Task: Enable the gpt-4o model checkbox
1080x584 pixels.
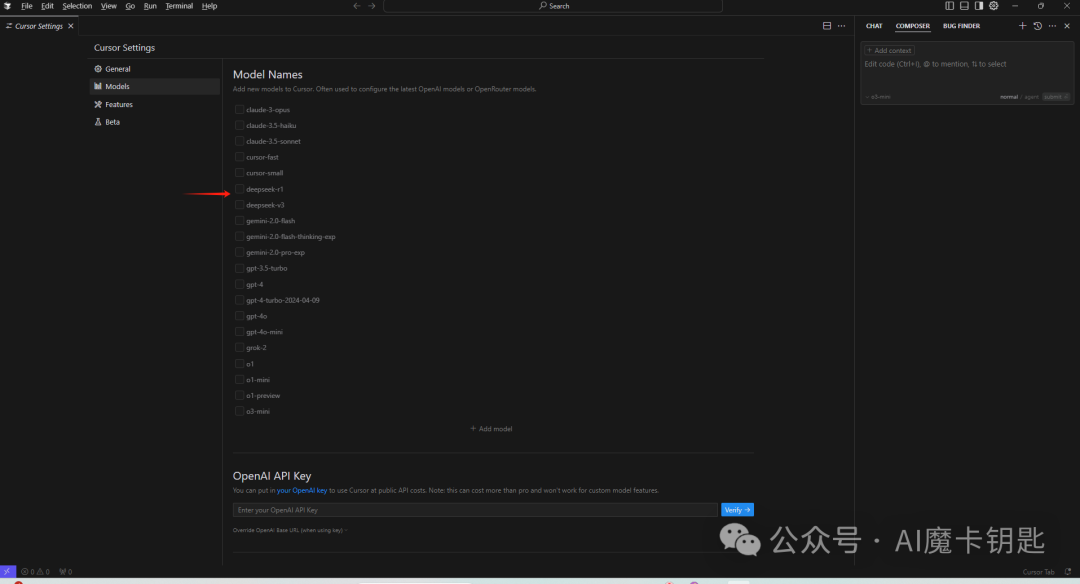Action: coord(239,315)
